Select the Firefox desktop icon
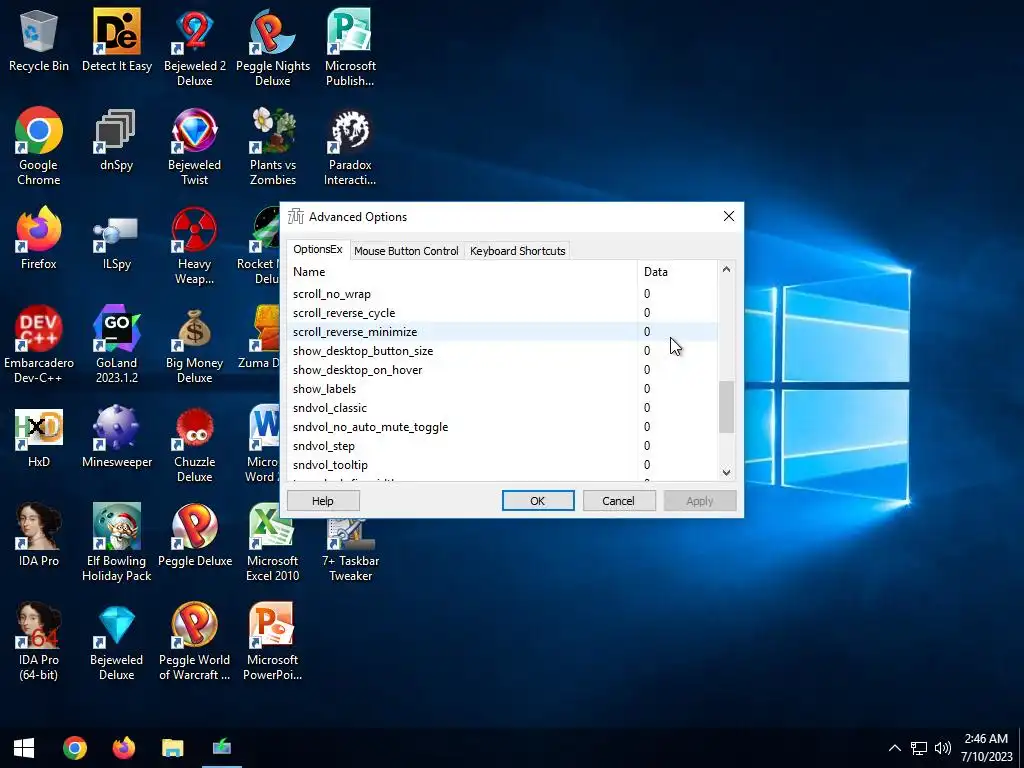The height and width of the screenshot is (768, 1024). 39,238
